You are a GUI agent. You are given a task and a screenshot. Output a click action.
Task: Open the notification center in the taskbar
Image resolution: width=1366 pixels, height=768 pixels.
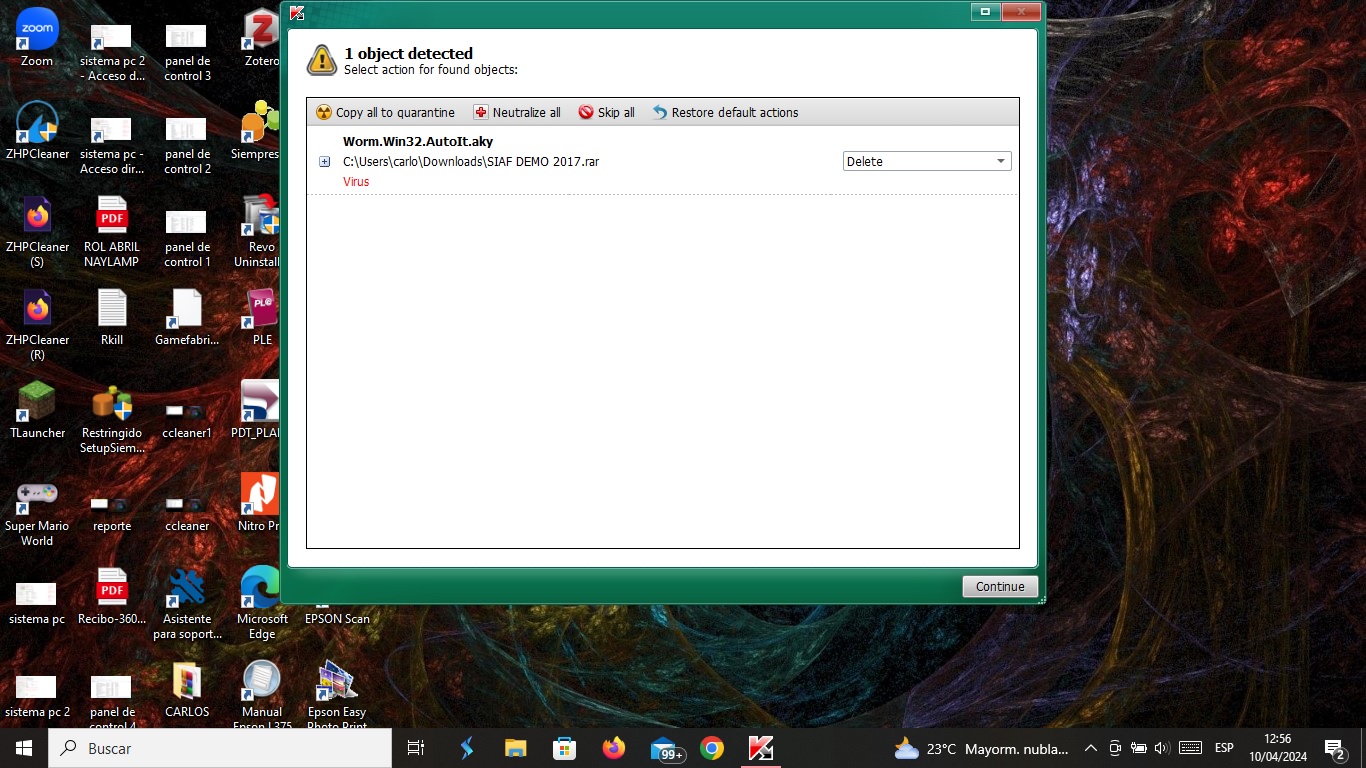coord(1334,748)
